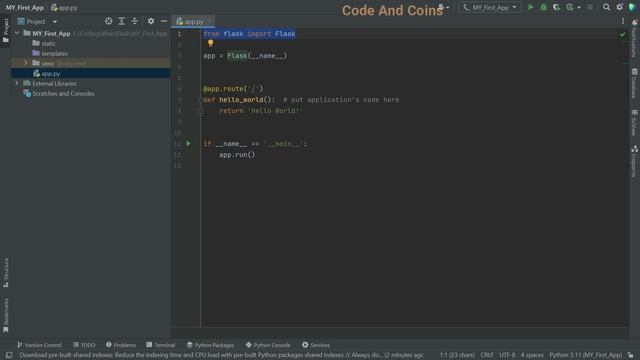Open the Python Packages tool window
Screen dimensions: 640x360
click(210, 345)
